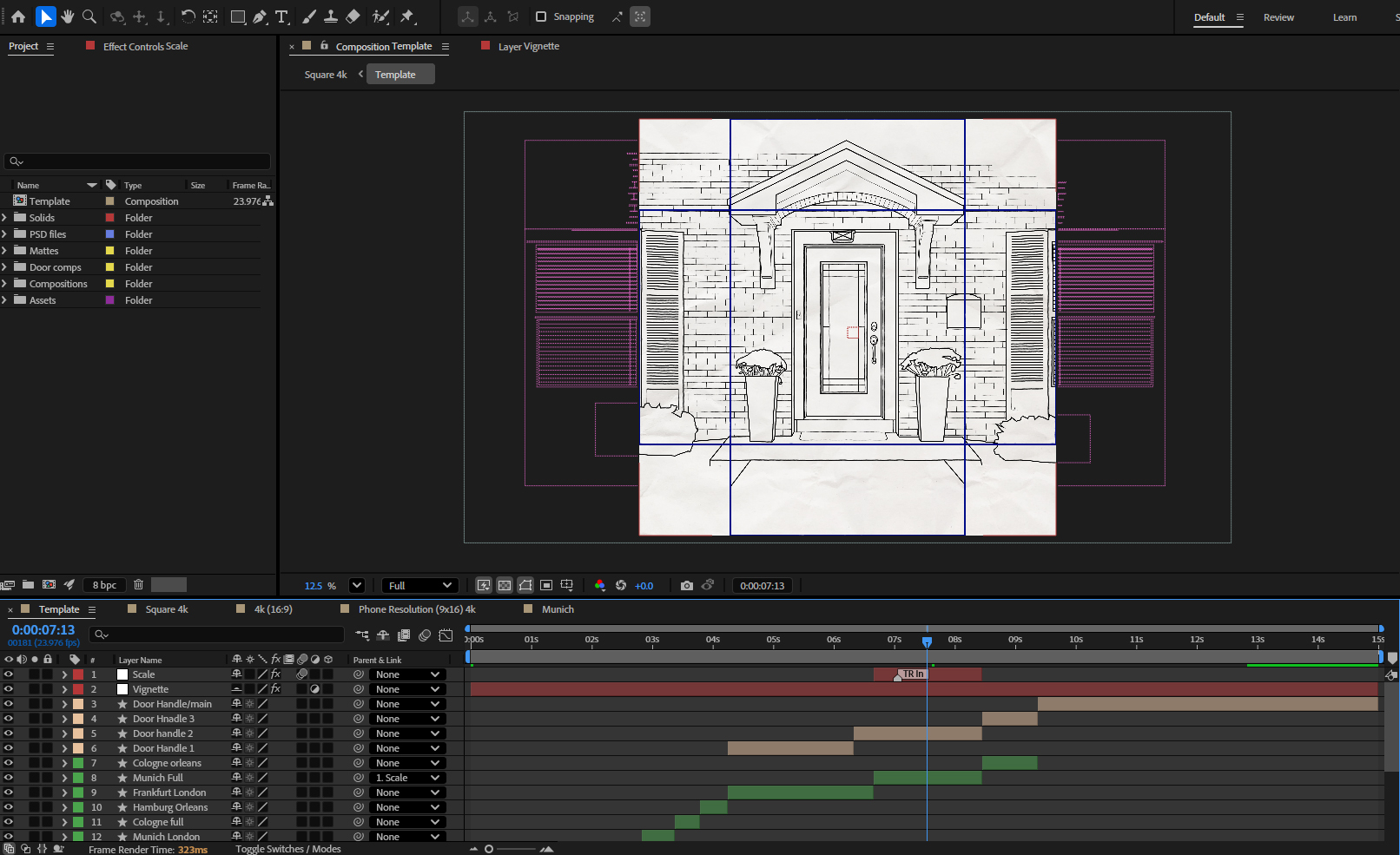1400x855 pixels.
Task: Click the Project panel search field
Action: point(137,161)
